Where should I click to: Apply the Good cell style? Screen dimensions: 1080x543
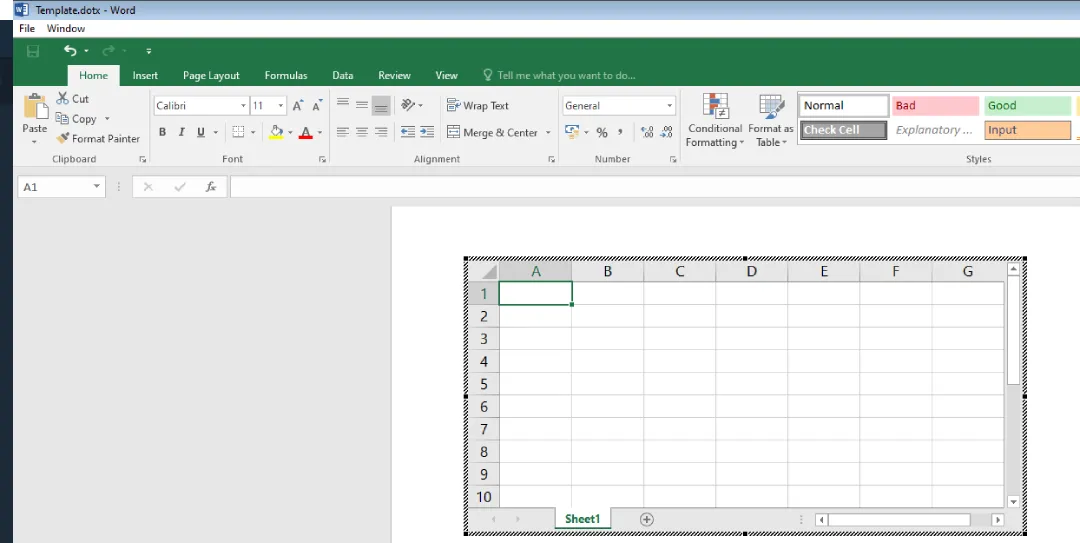pyautogui.click(x=1028, y=105)
